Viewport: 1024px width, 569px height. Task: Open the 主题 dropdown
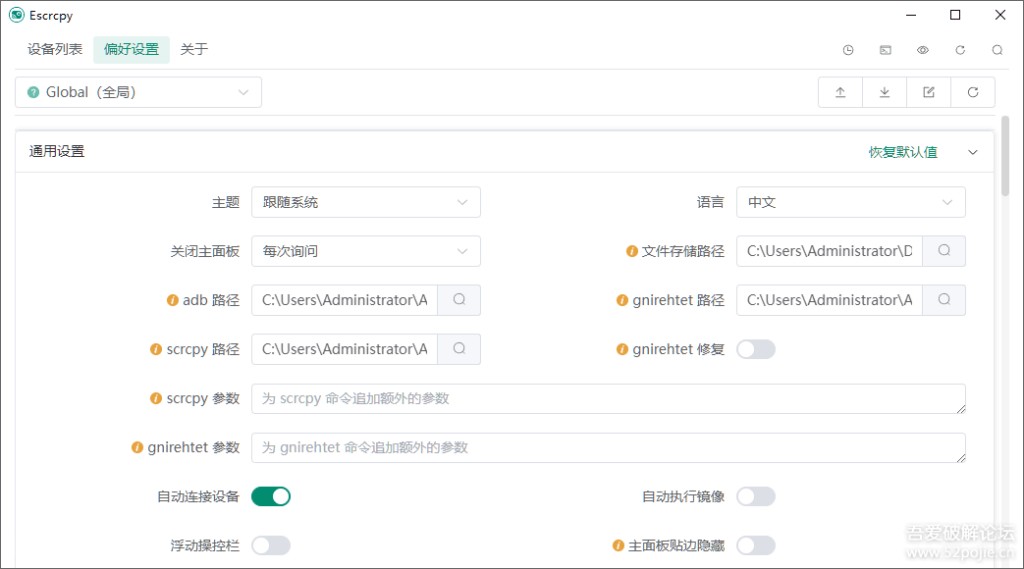click(366, 202)
